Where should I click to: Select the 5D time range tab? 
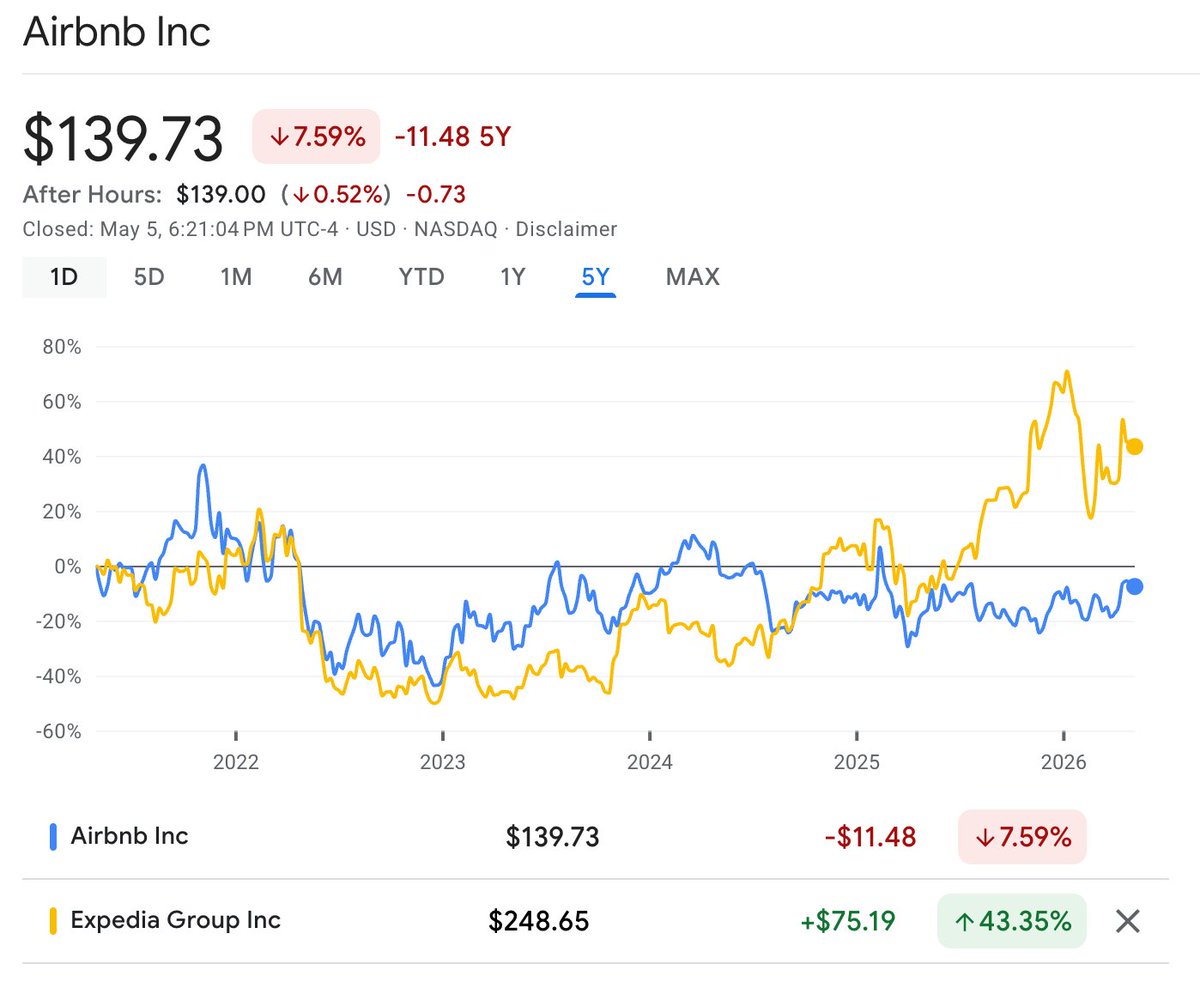click(x=148, y=276)
